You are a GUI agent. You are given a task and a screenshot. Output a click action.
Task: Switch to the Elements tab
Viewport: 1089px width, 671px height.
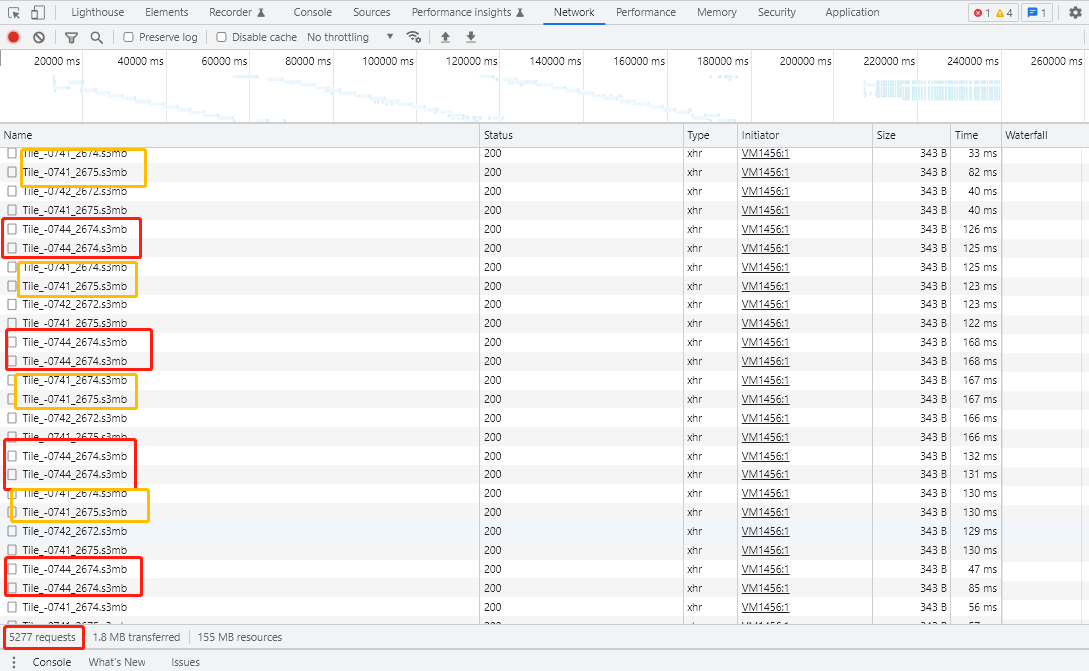(167, 13)
